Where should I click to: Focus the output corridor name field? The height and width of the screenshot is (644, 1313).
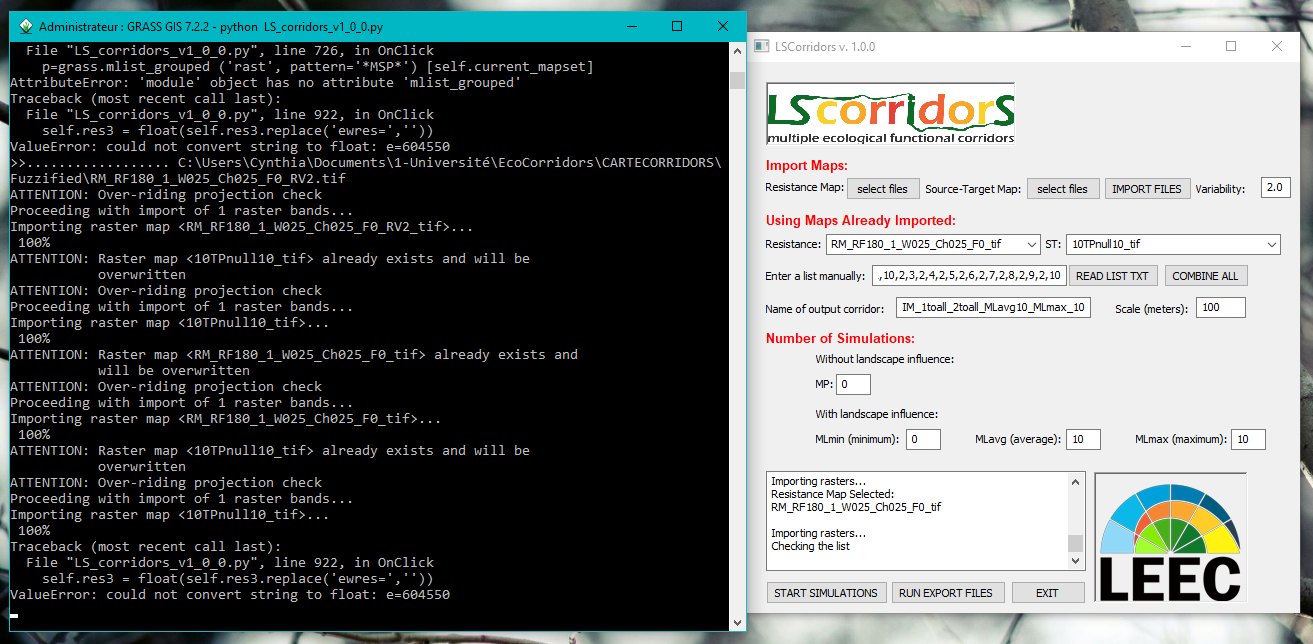pos(993,308)
